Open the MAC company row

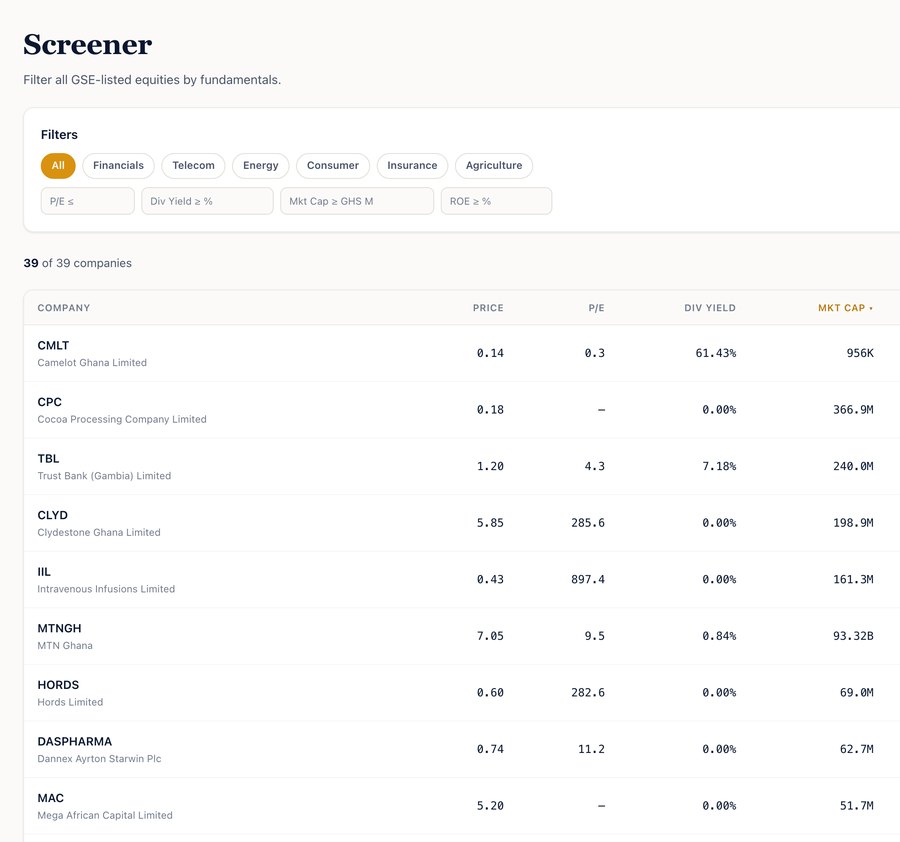pos(461,806)
